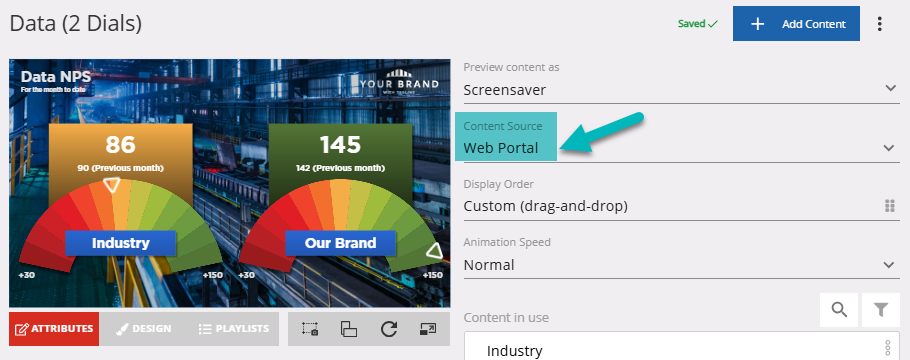Open the Playlists tab
The image size is (910, 360).
234,329
